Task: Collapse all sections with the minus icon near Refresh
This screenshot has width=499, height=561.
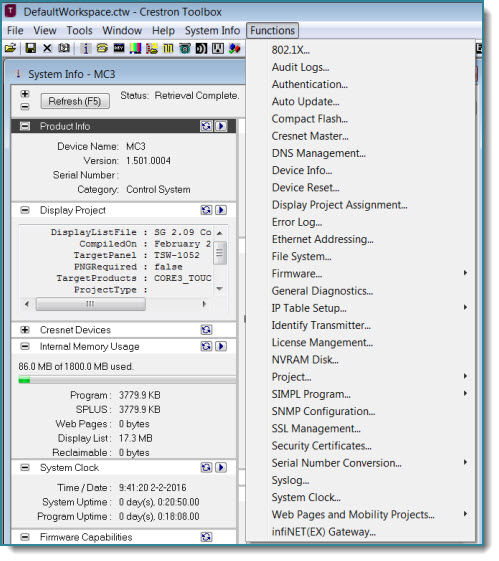Action: [x=25, y=107]
